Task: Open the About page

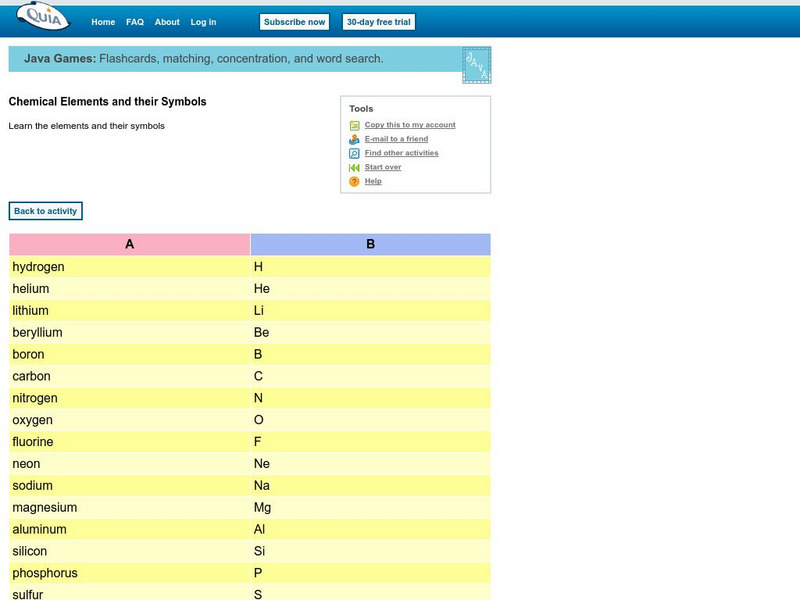Action: point(167,20)
